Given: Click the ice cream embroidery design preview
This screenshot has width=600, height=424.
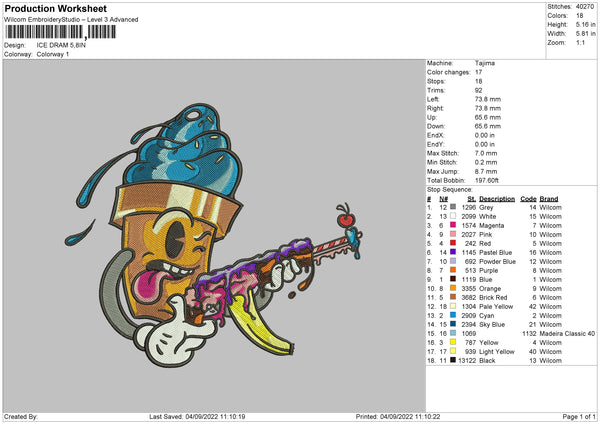Looking at the screenshot, I should click(x=213, y=234).
